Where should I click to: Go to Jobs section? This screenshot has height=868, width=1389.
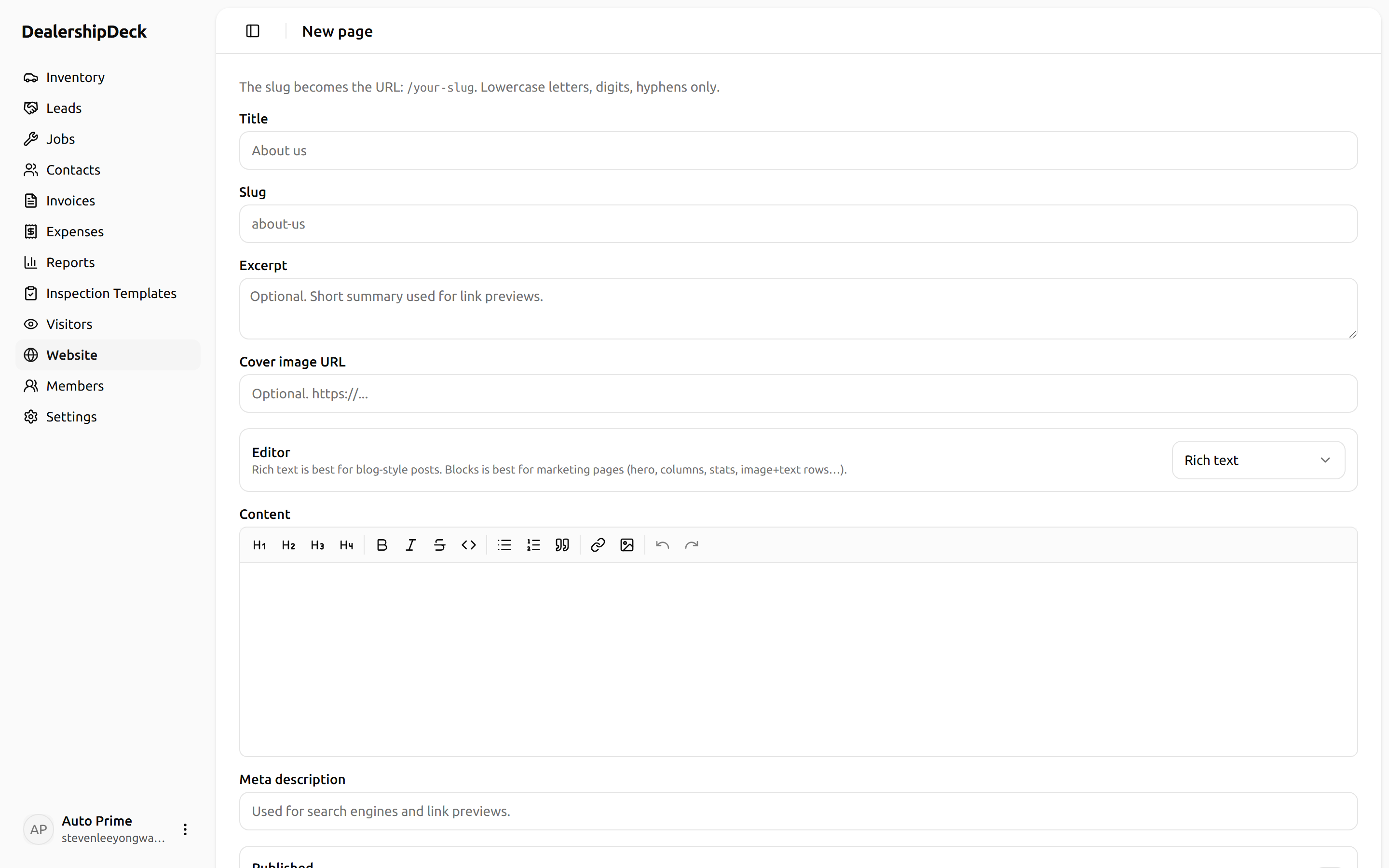pyautogui.click(x=108, y=139)
